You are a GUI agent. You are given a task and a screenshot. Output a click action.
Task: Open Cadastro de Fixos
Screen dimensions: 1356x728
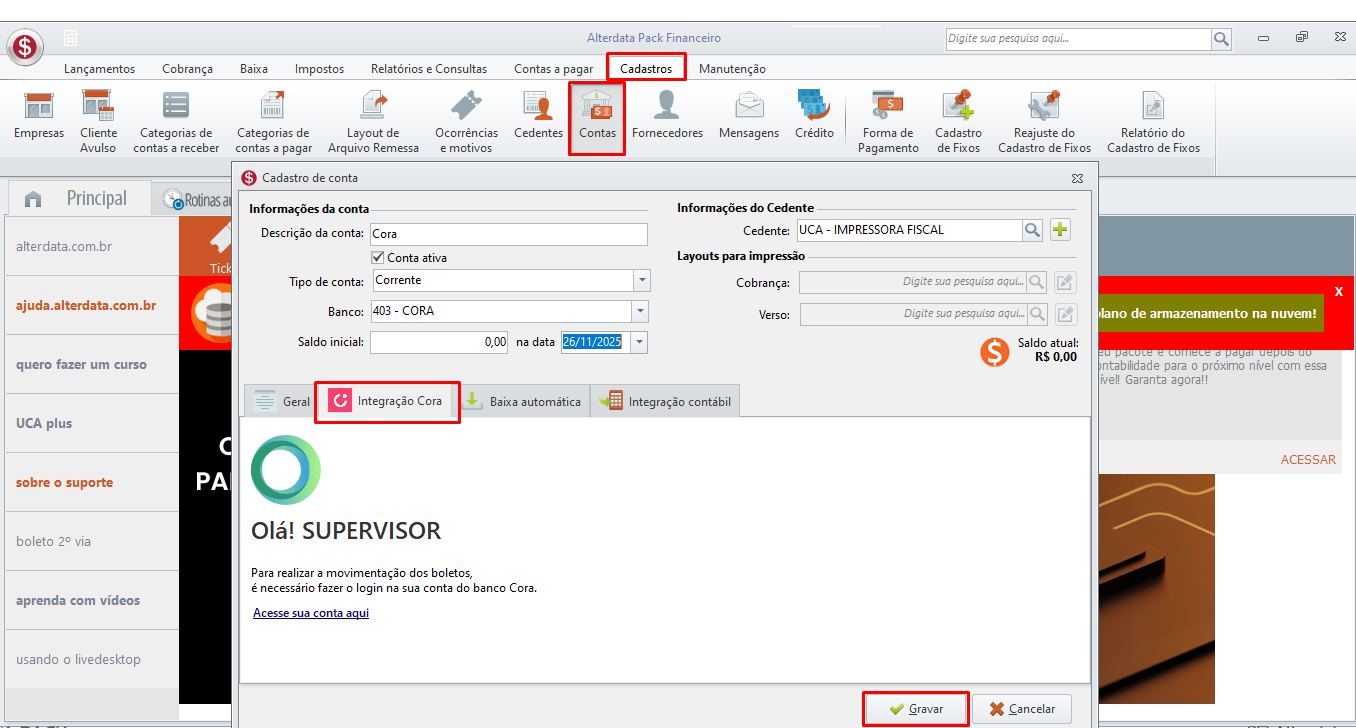tap(958, 121)
